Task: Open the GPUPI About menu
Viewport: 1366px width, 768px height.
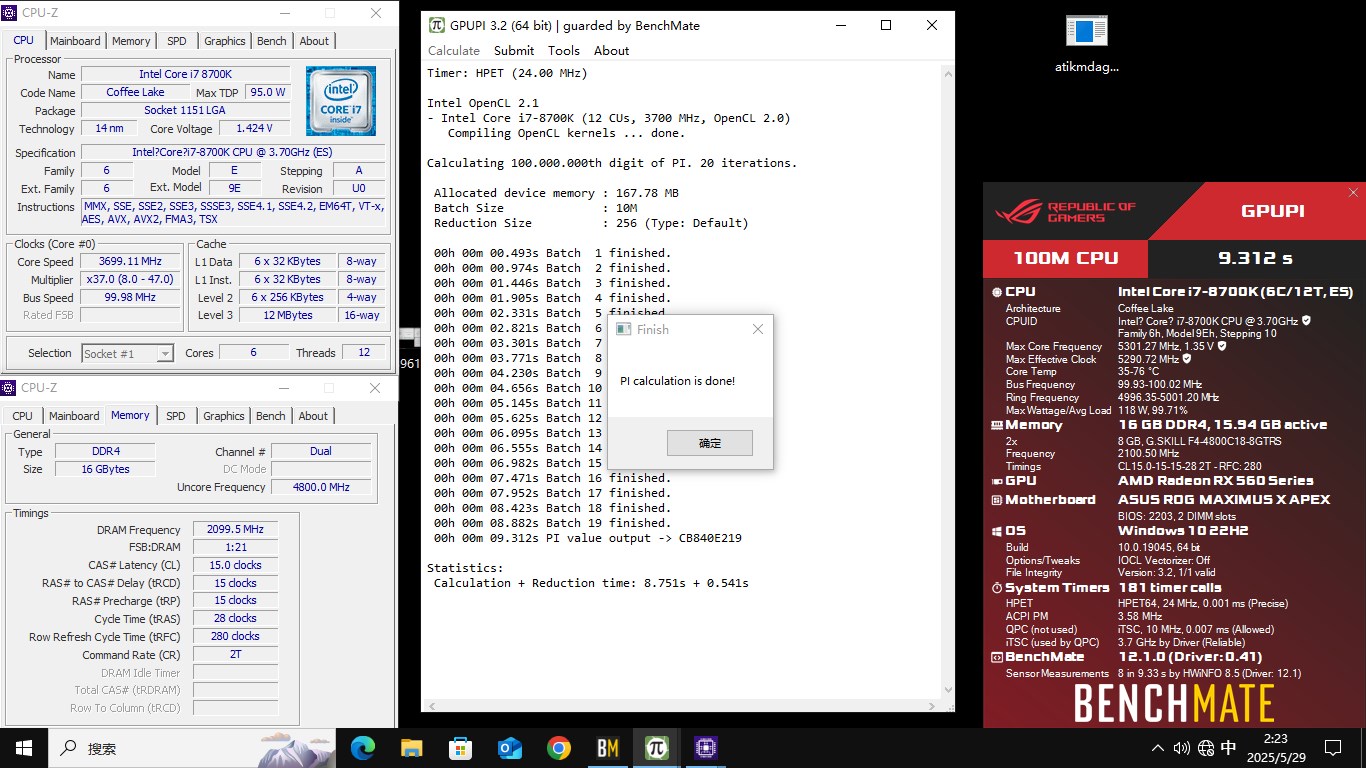Action: pos(611,50)
